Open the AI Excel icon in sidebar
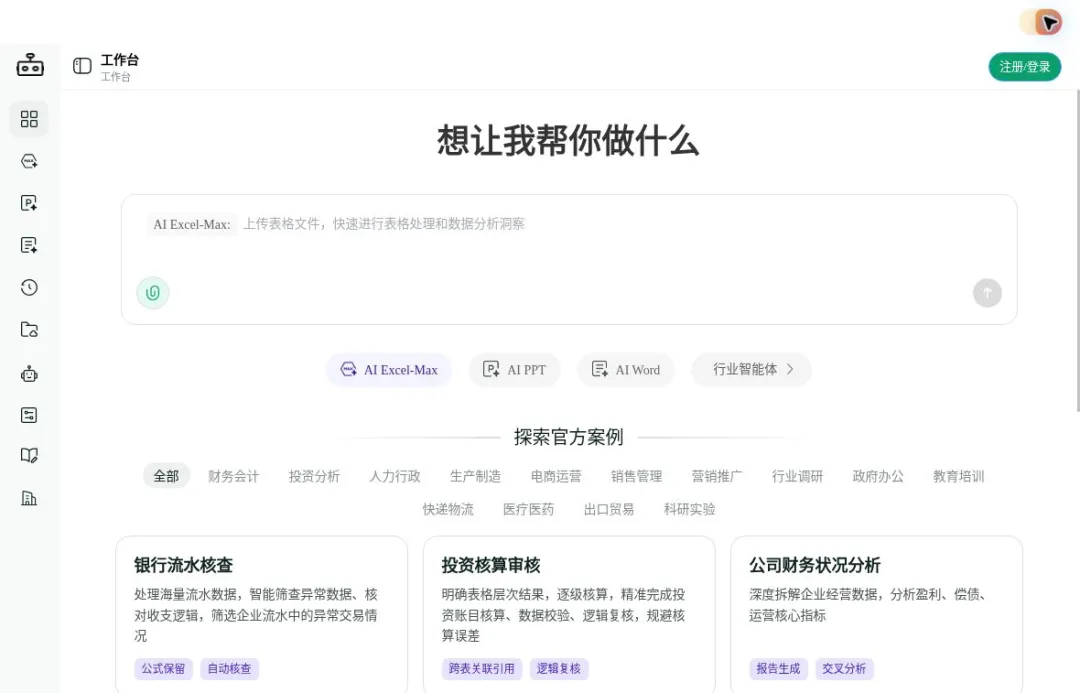 click(29, 161)
